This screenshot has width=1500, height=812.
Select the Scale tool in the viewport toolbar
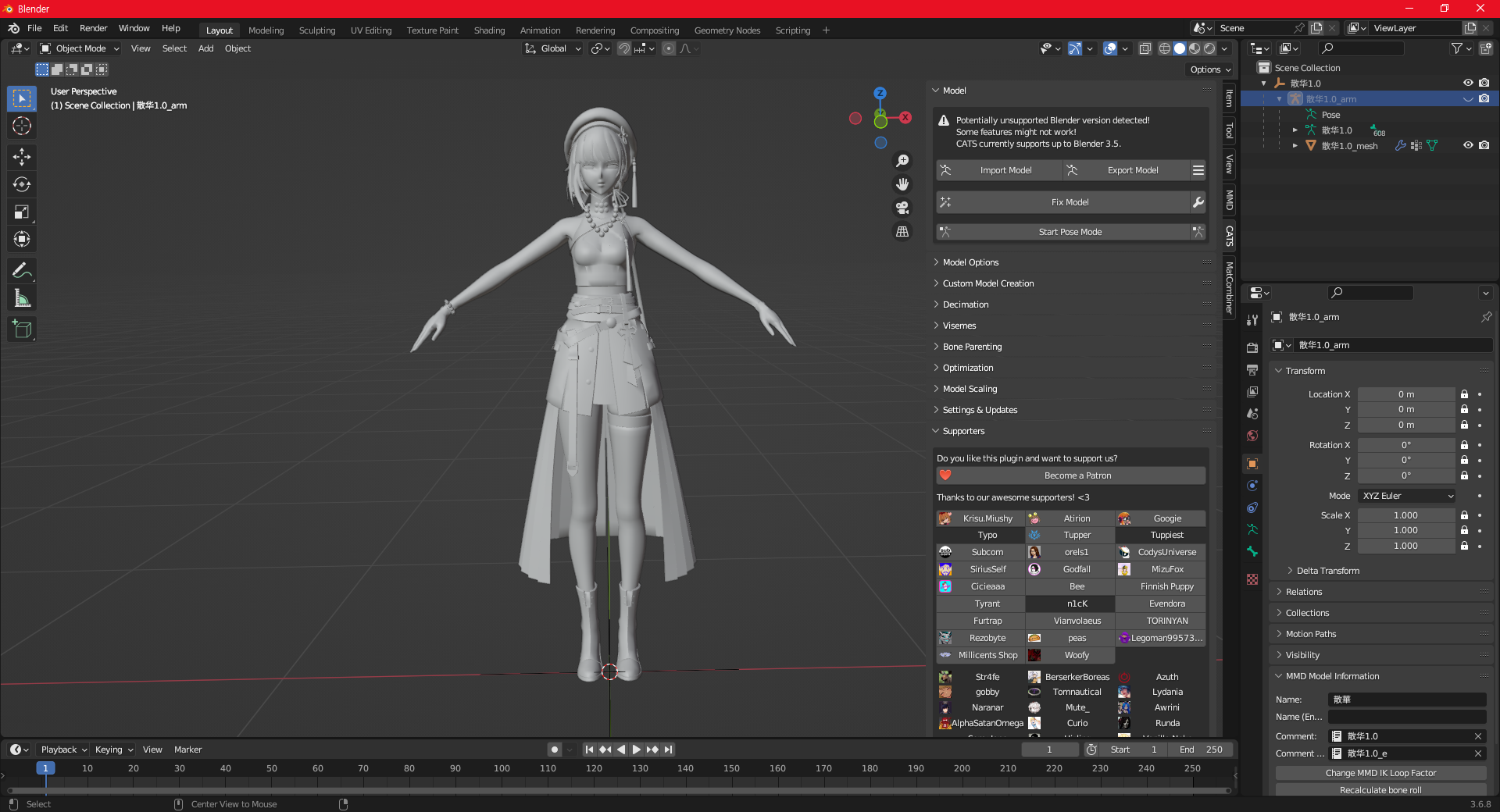coord(22,212)
